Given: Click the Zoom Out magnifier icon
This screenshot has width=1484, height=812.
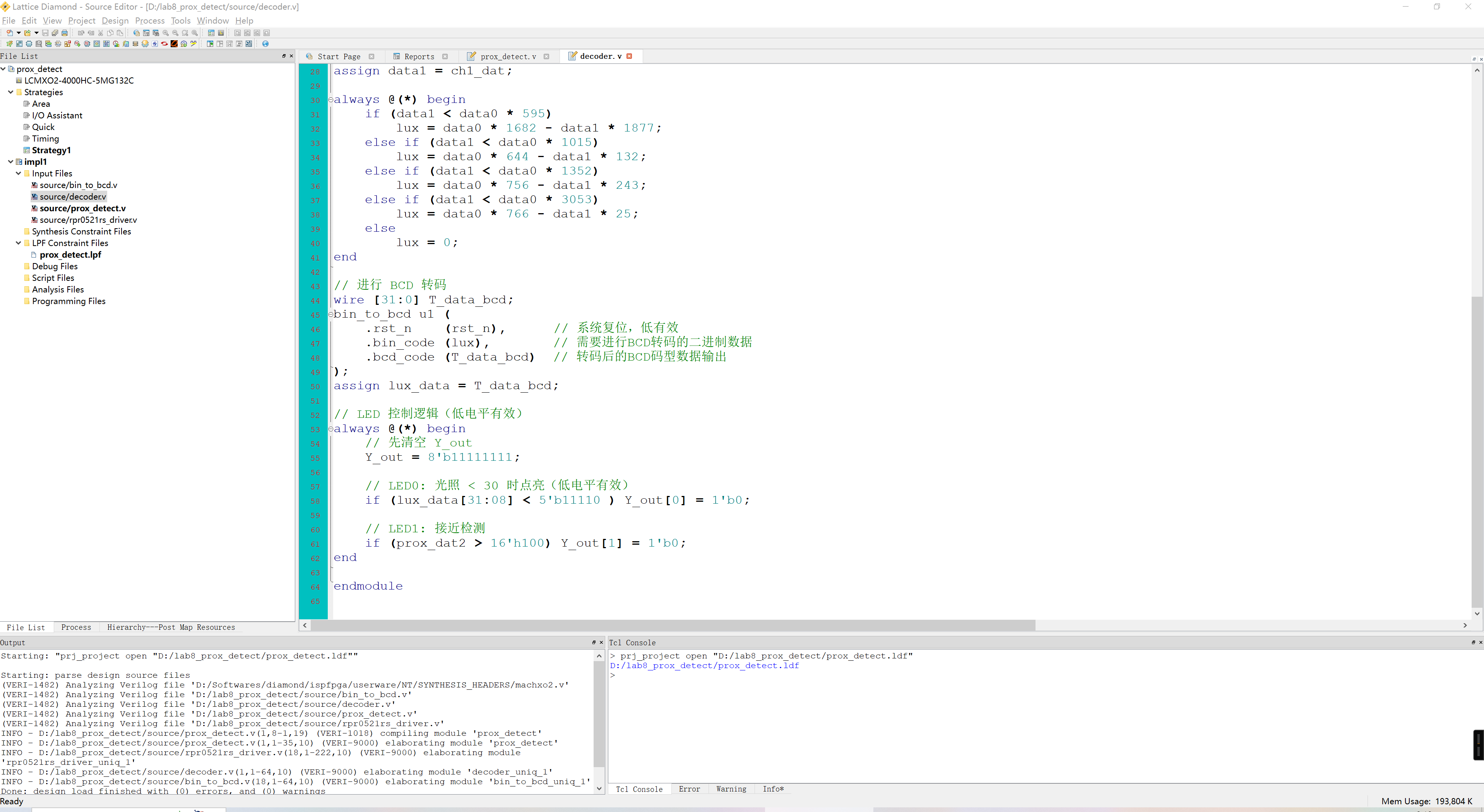Looking at the screenshot, I should 176,33.
